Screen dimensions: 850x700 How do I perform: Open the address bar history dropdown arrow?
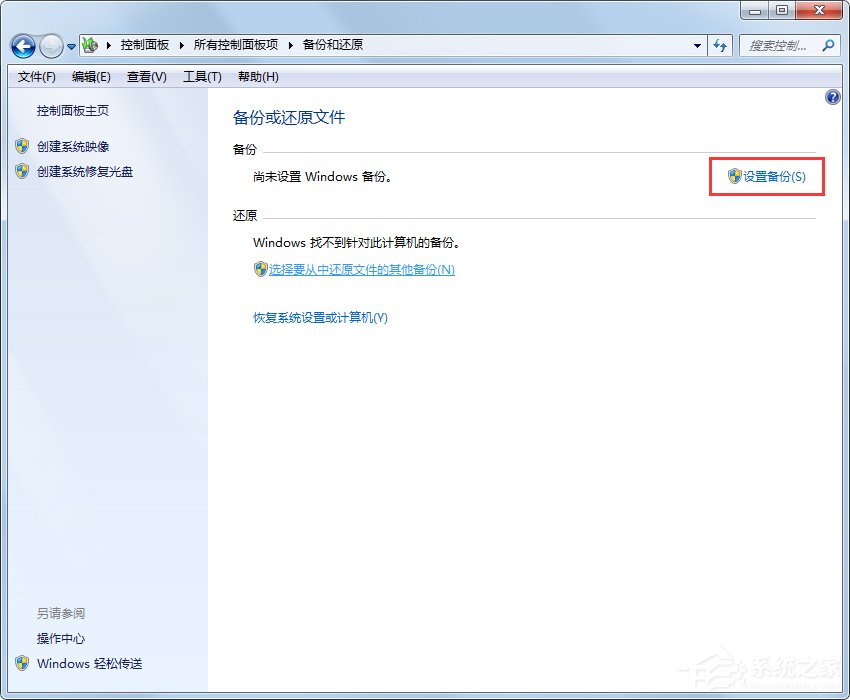tap(697, 45)
